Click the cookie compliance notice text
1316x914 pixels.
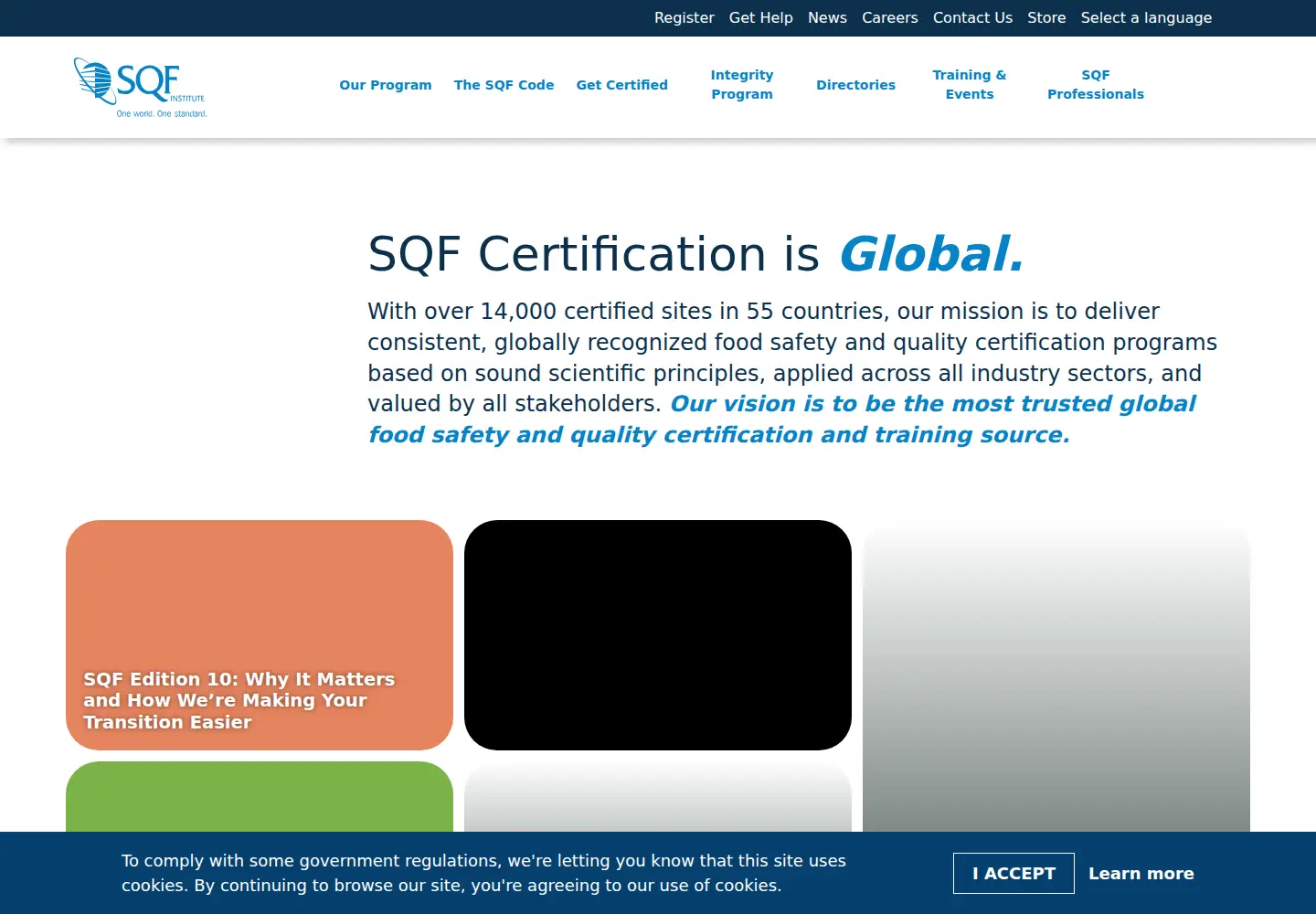tap(483, 873)
